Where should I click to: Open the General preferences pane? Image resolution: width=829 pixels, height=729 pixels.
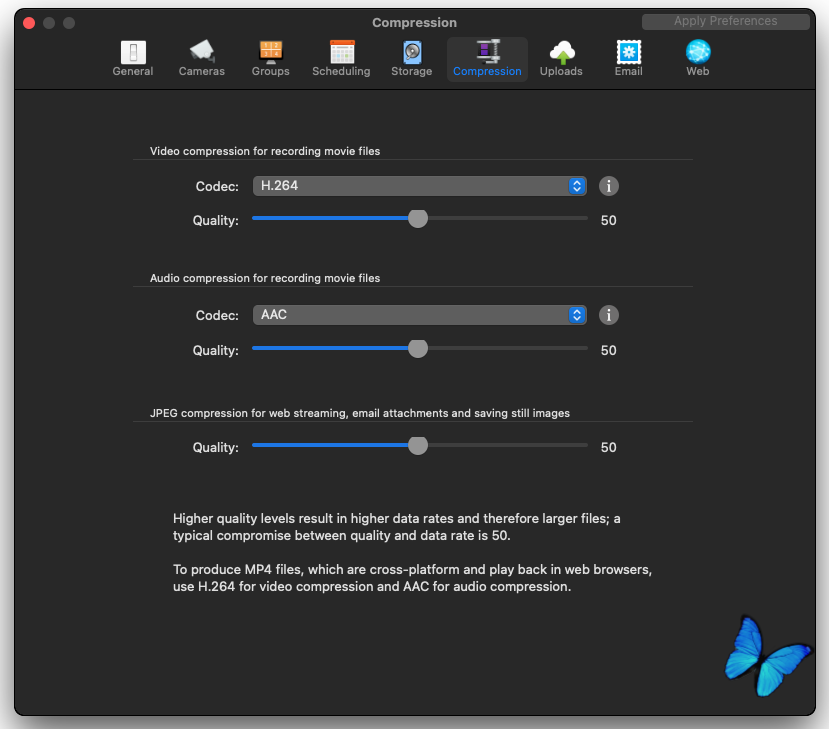tap(133, 59)
